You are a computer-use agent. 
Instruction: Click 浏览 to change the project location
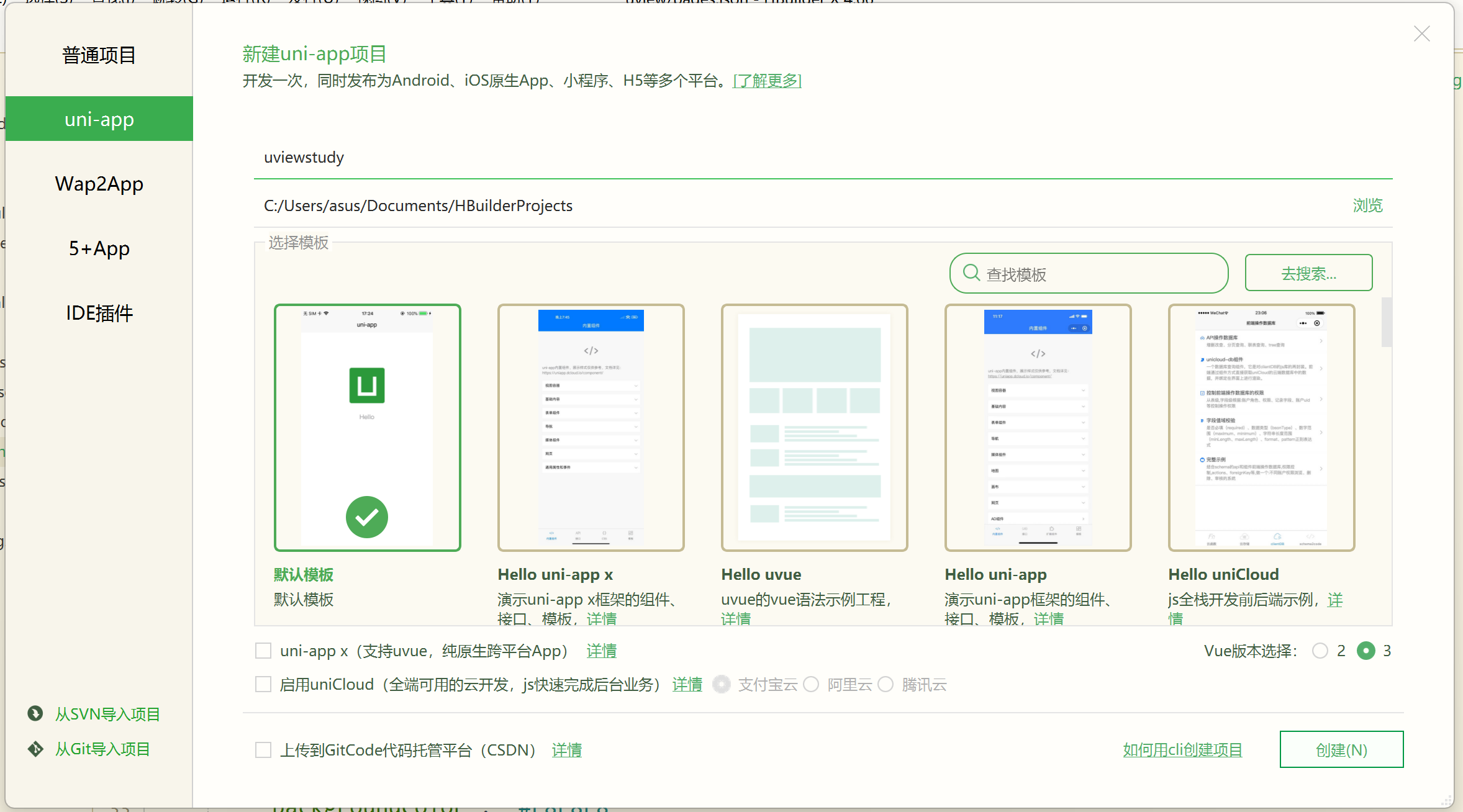[x=1367, y=205]
